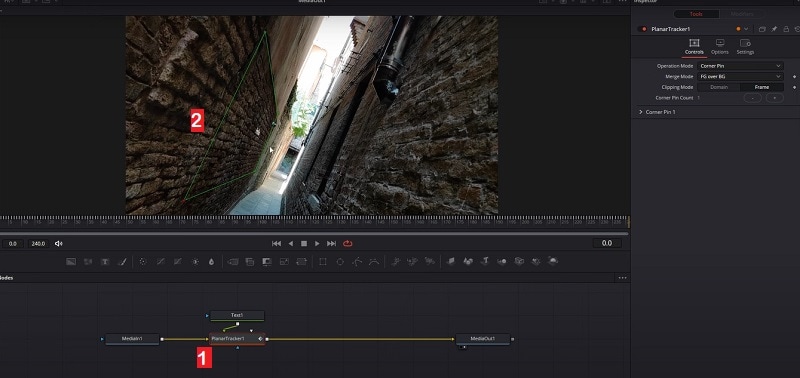
Task: Open the Operation Mode dropdown
Action: coord(740,66)
